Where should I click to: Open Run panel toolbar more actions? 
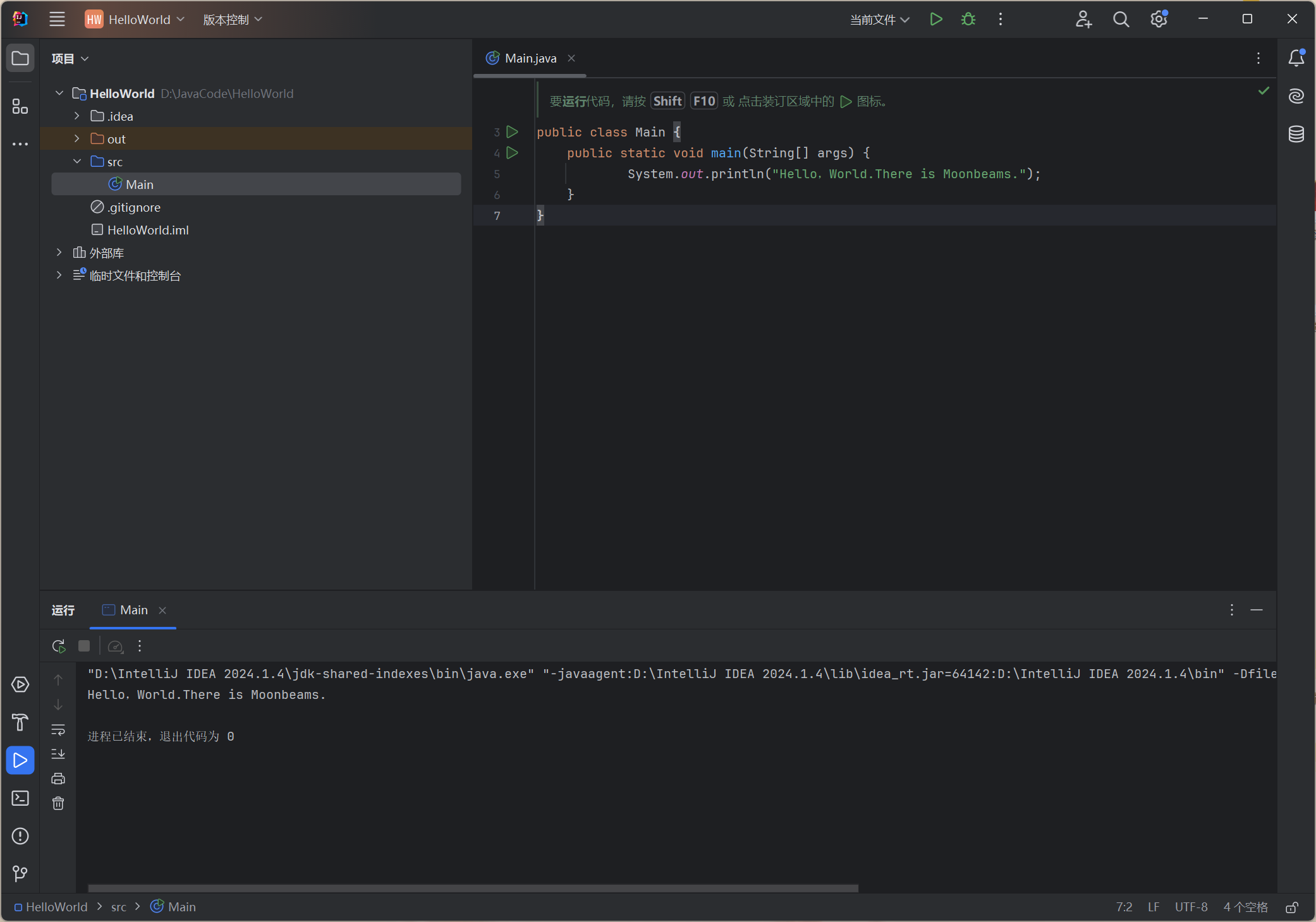[140, 646]
